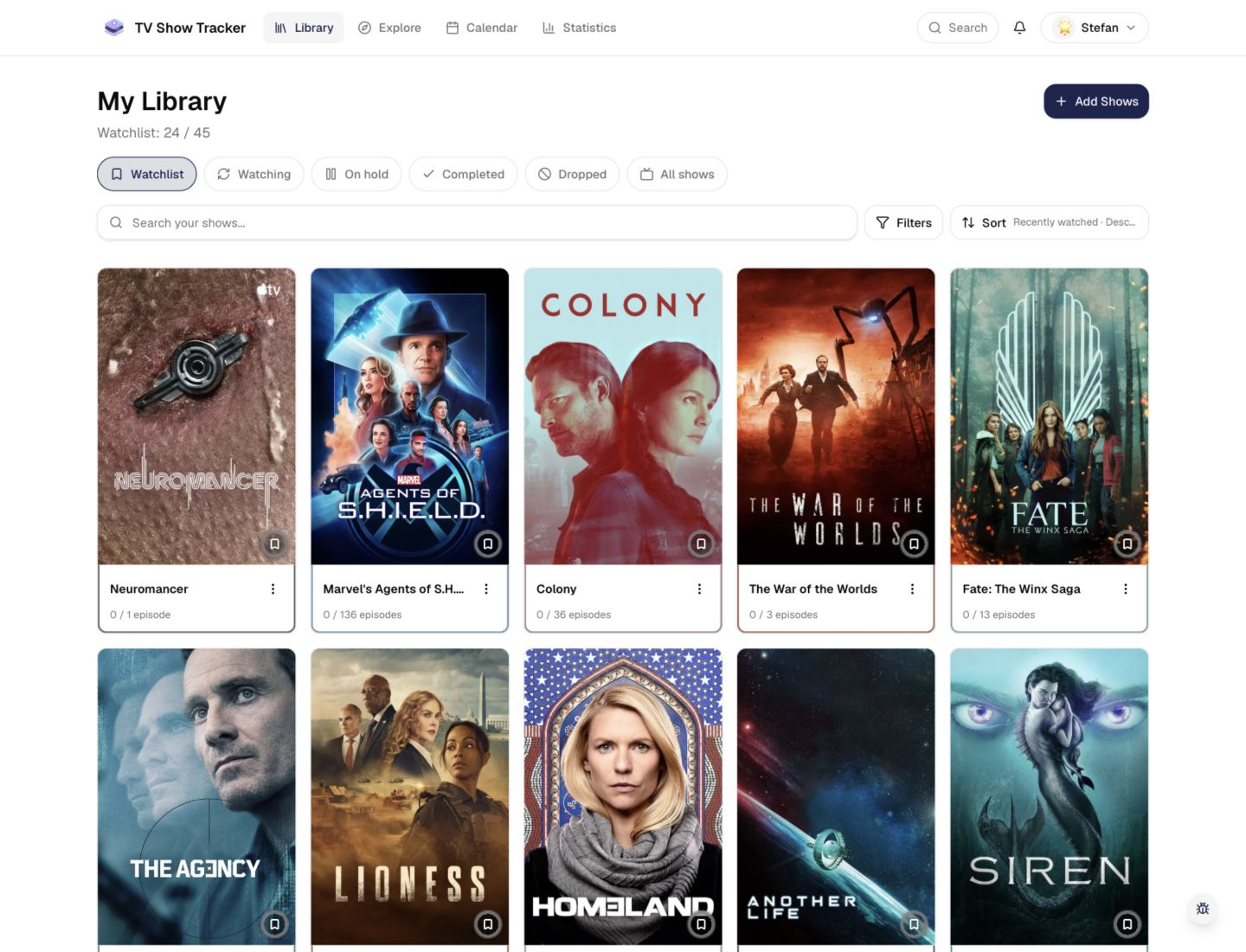Screen dimensions: 1246x952
Task: Select the Watching filter tab
Action: tap(254, 174)
